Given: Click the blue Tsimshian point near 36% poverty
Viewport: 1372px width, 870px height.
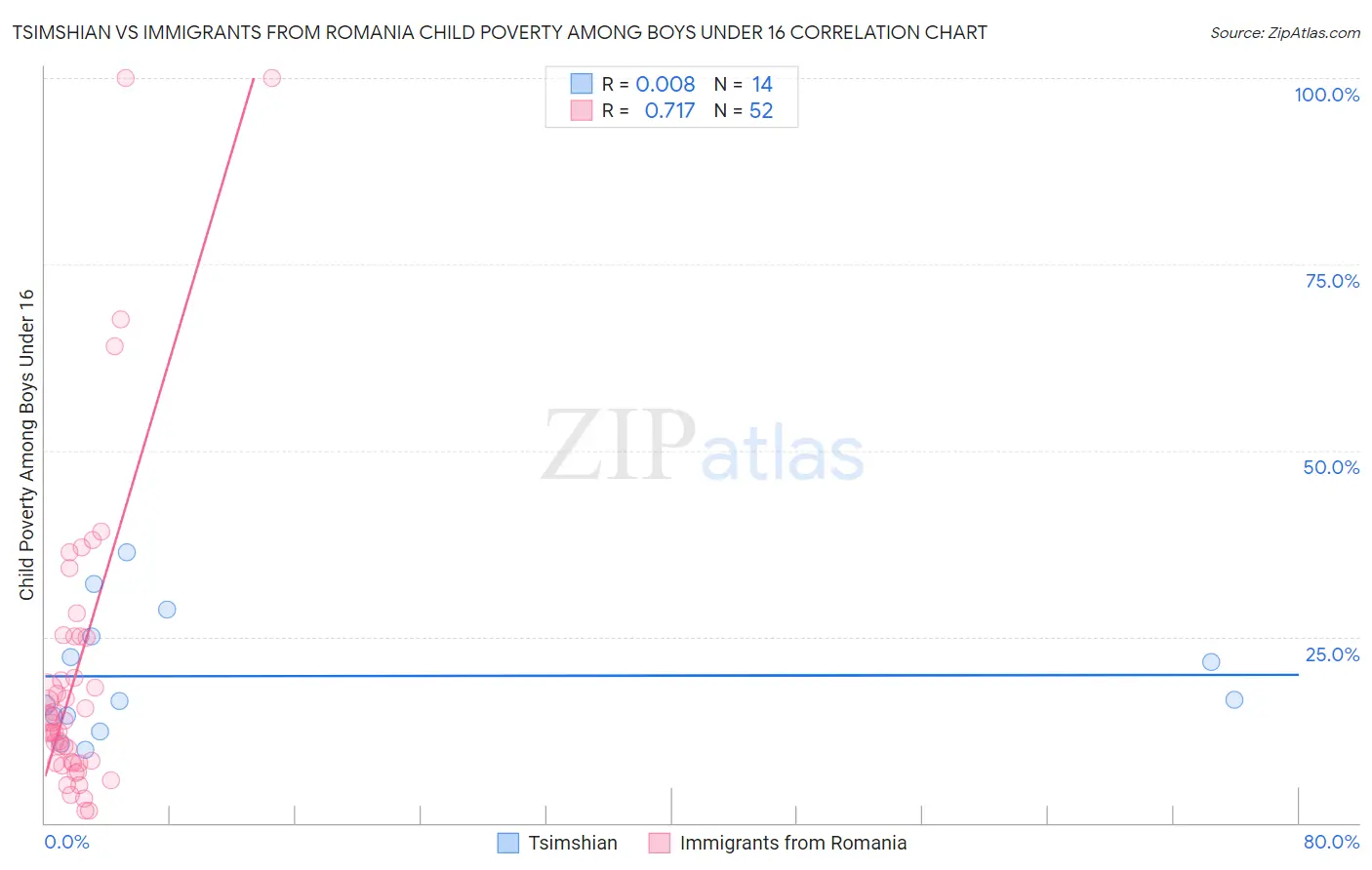Looking at the screenshot, I should [127, 552].
